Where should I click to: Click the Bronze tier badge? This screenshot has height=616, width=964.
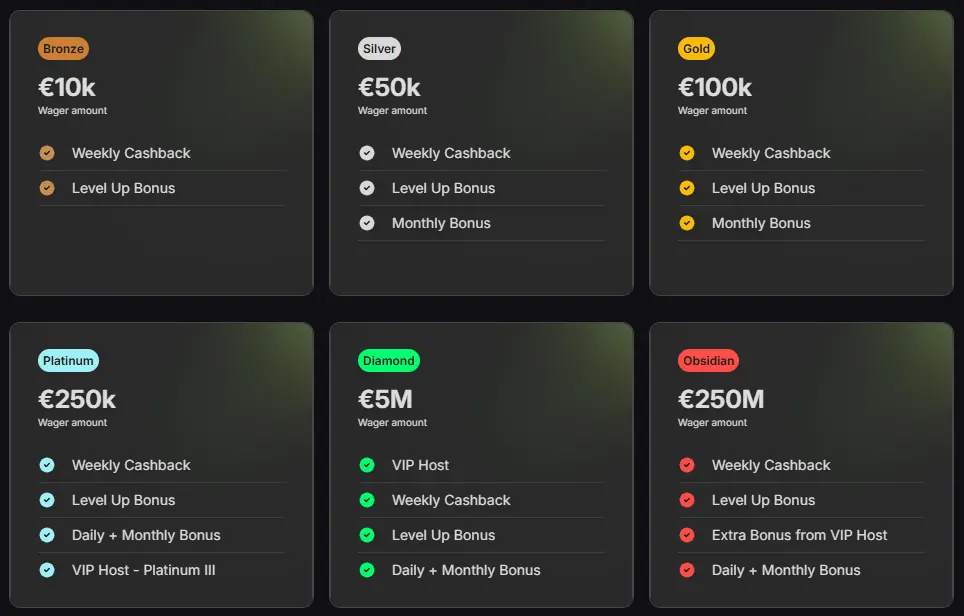[63, 49]
